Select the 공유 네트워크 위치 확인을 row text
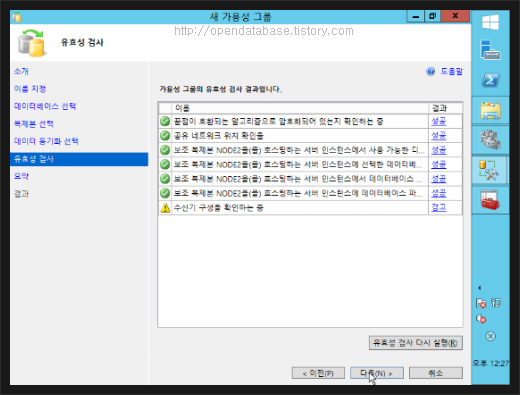The height and width of the screenshot is (395, 520). pyautogui.click(x=219, y=135)
